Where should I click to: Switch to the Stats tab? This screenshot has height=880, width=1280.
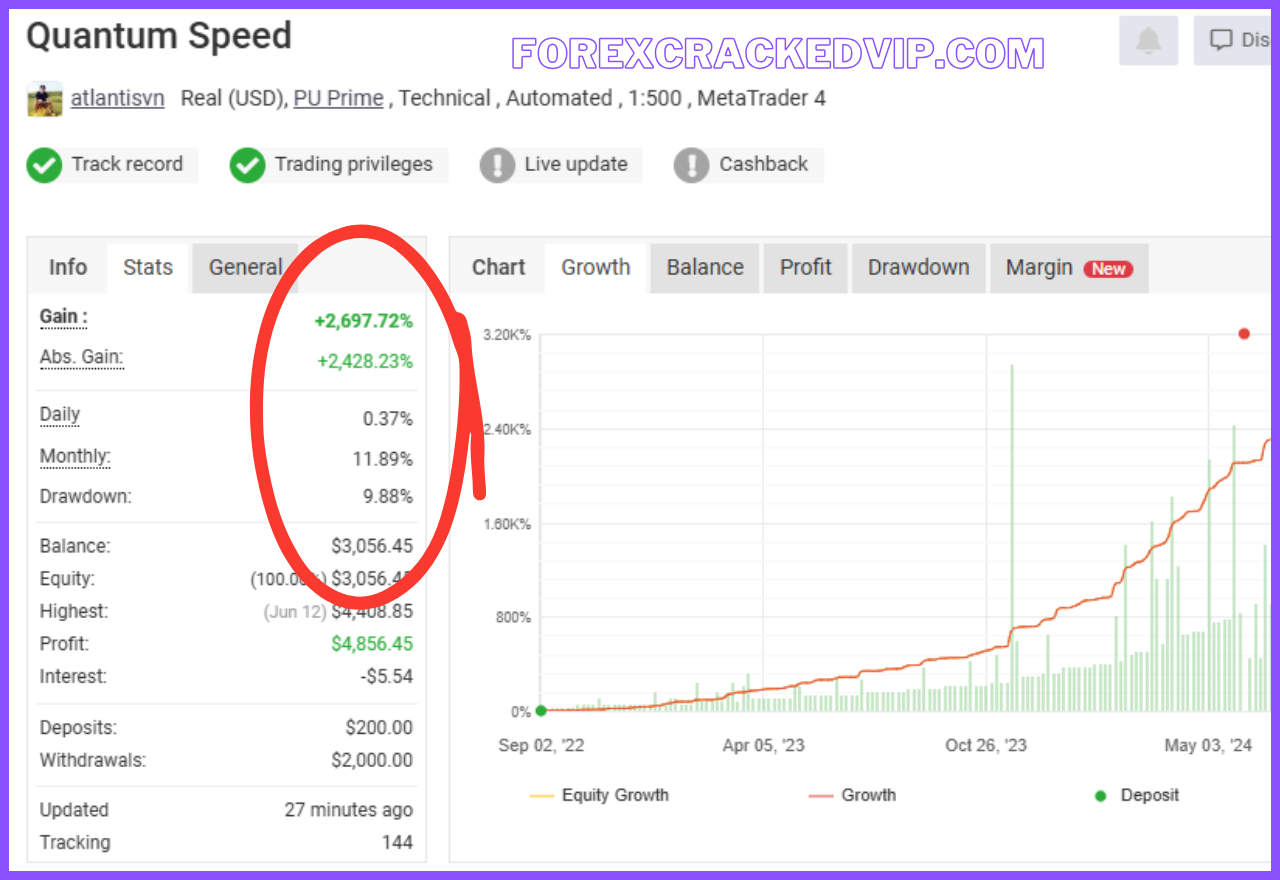(148, 267)
